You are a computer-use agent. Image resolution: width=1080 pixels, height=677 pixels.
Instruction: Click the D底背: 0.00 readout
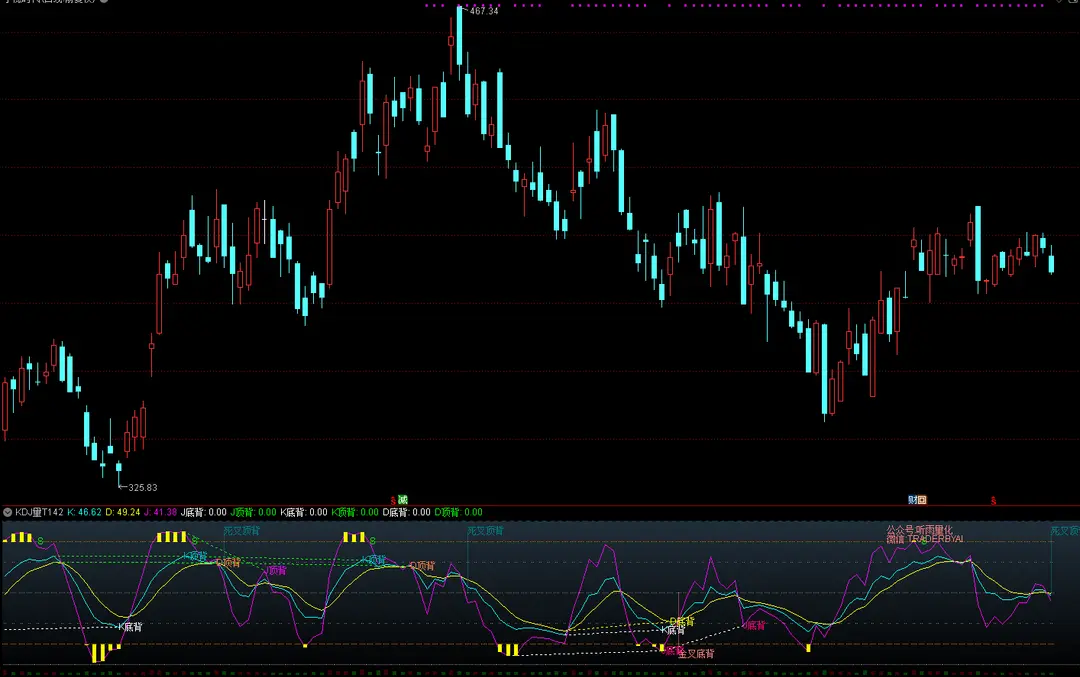(406, 512)
